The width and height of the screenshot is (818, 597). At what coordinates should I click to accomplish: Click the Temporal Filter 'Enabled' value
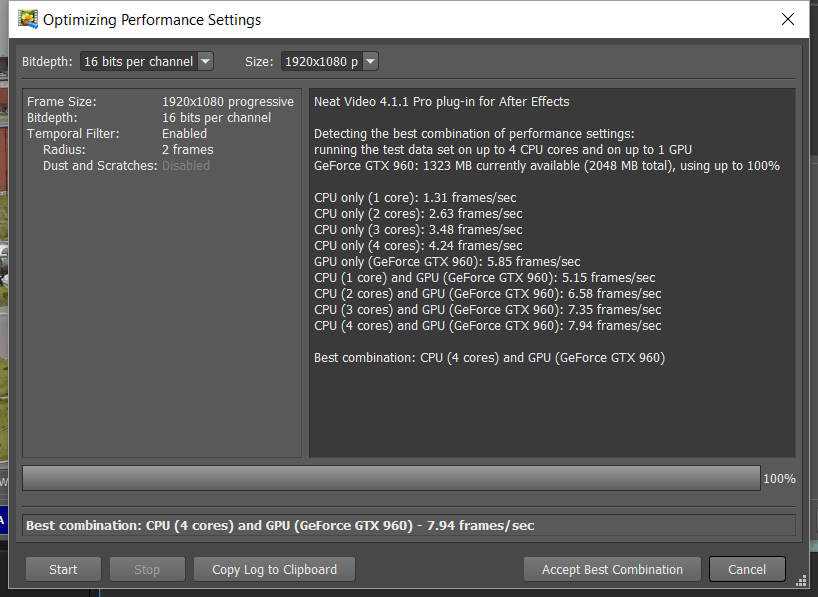point(184,134)
